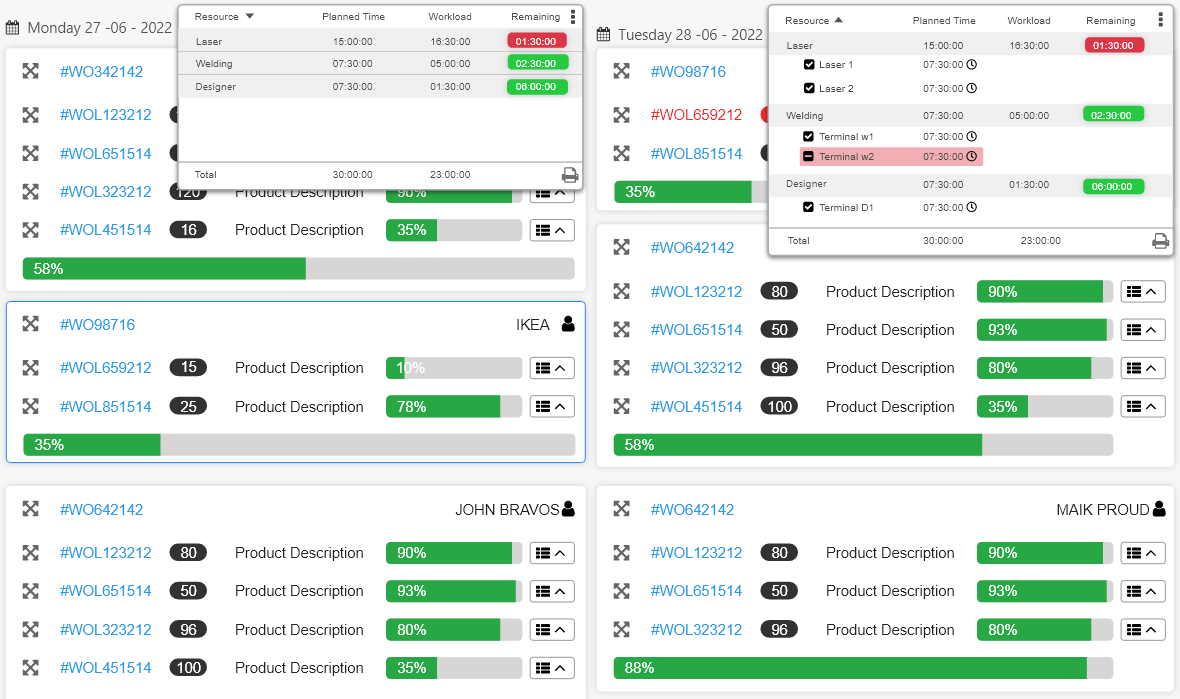
Task: Click the user icon beside JOHN BRAVOS
Action: (x=568, y=510)
